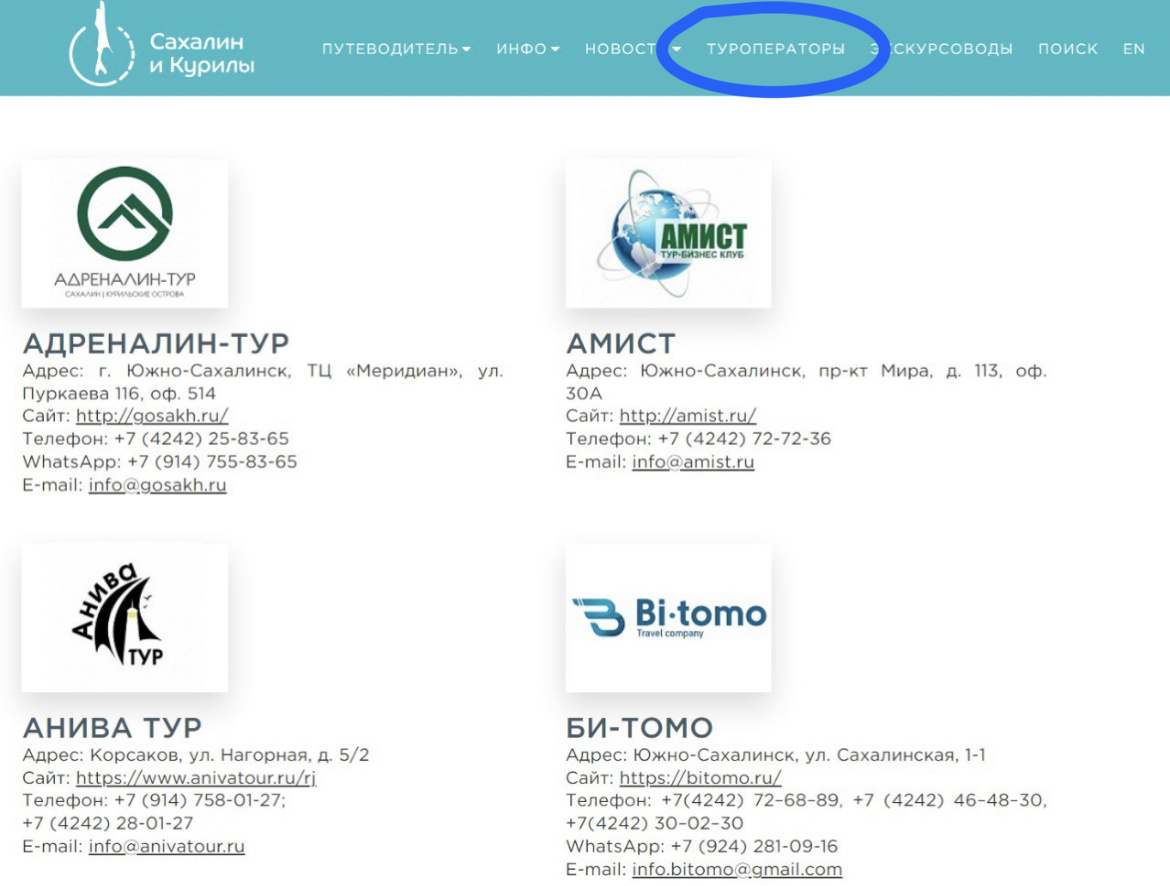The image size is (1170, 886).
Task: Open the ПОИСК search page
Action: [1069, 47]
